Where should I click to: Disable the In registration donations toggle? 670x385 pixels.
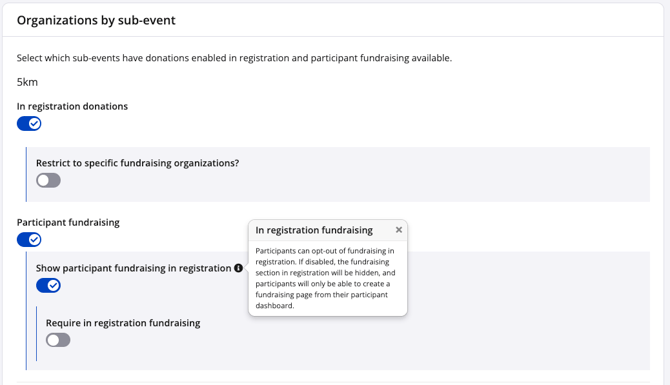click(x=29, y=123)
